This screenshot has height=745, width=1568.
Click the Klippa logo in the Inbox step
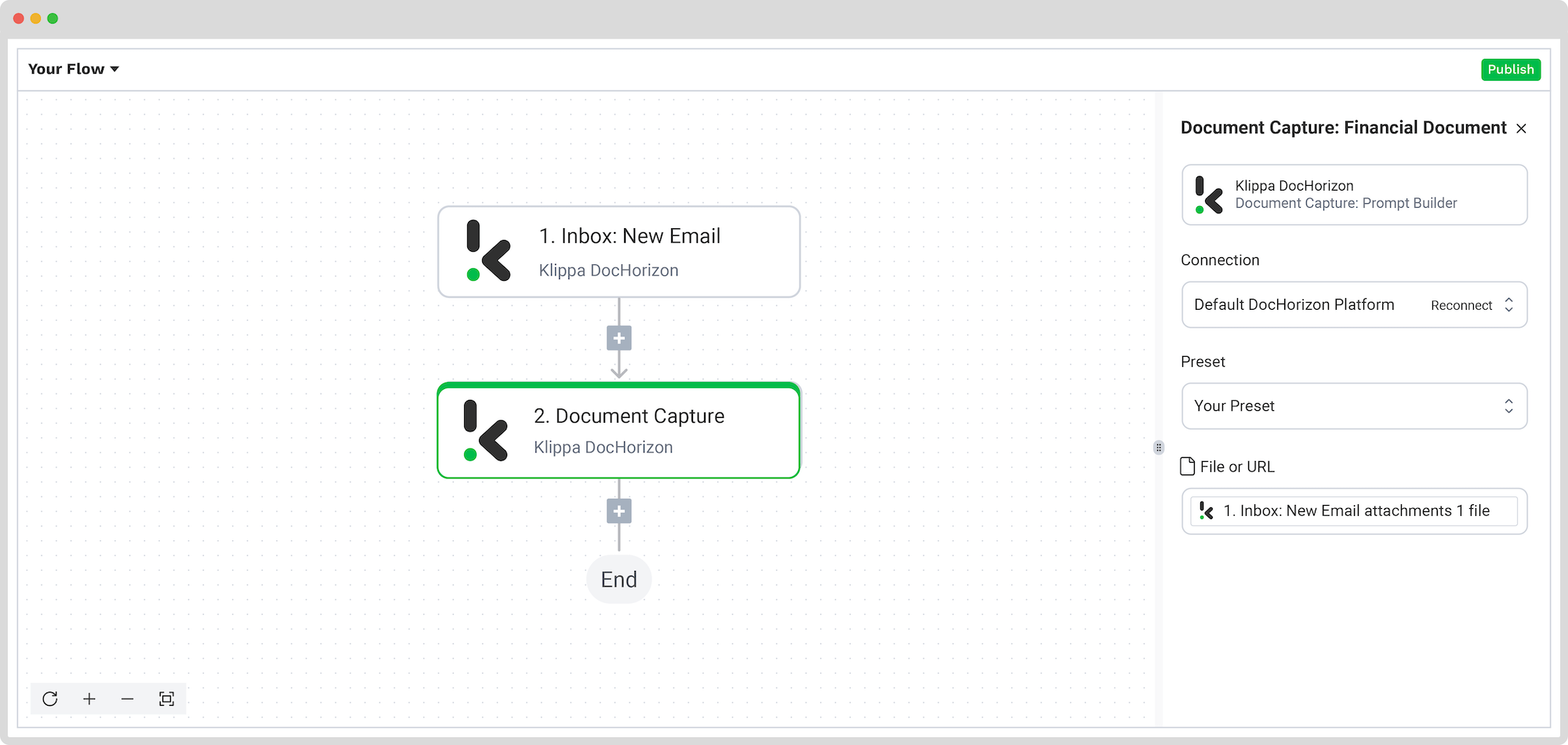click(488, 251)
